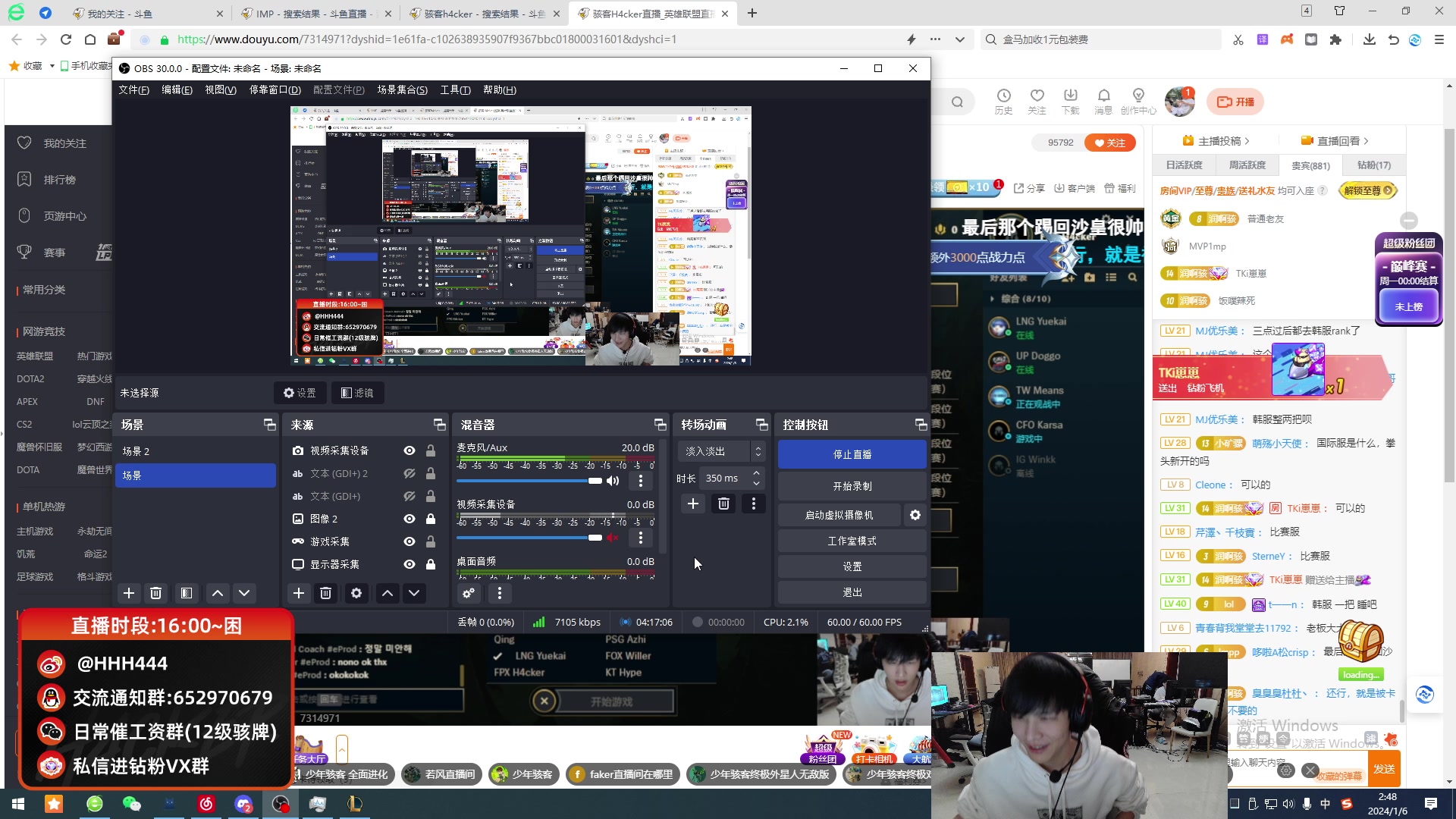Increase transition duration with up stepper

(x=756, y=473)
